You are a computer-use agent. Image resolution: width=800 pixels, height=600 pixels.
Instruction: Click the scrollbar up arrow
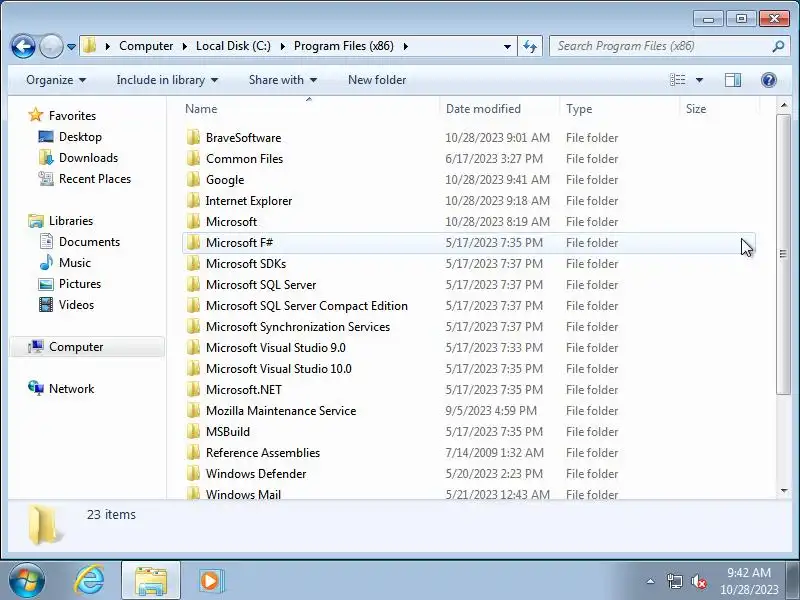point(783,106)
